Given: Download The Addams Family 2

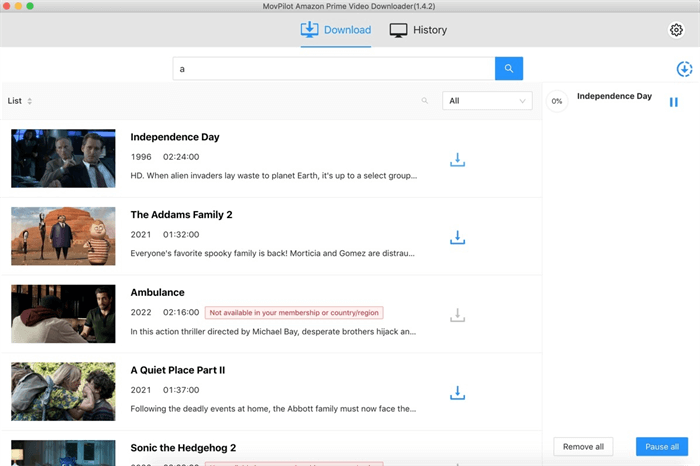Looking at the screenshot, I should tap(457, 237).
